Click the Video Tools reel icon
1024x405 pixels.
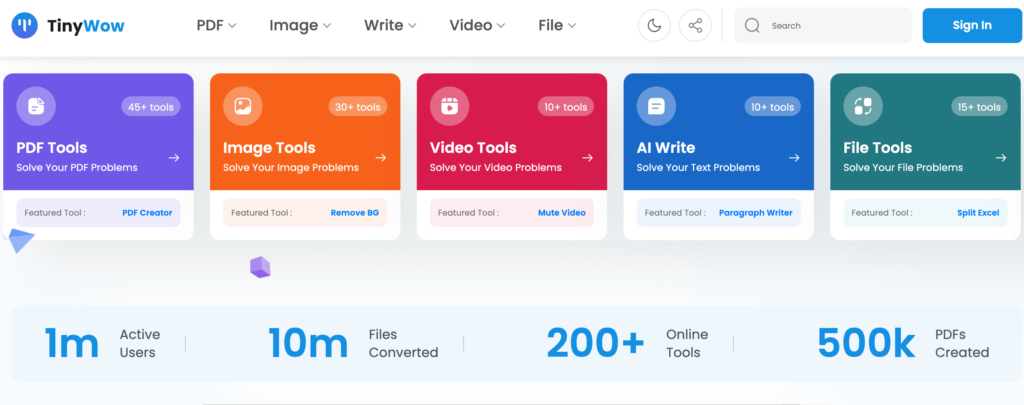(449, 106)
